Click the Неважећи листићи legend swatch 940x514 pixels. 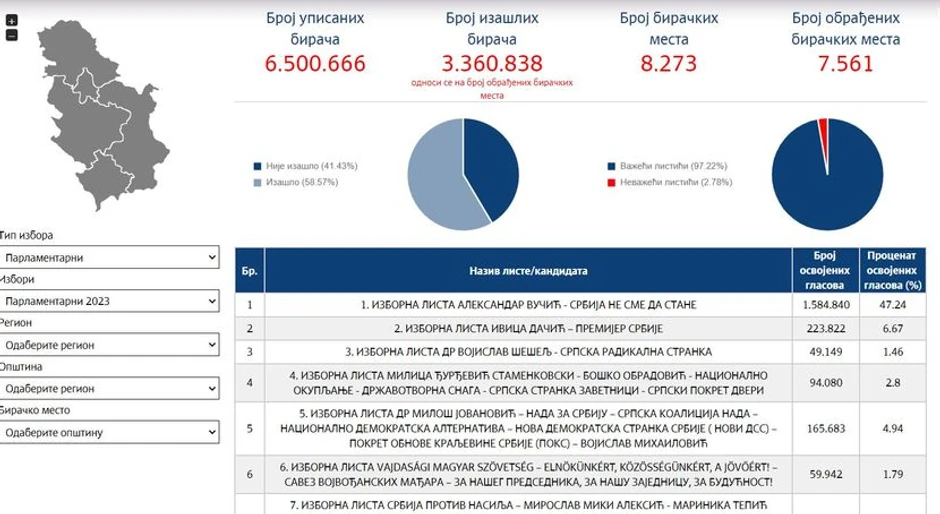click(x=611, y=182)
